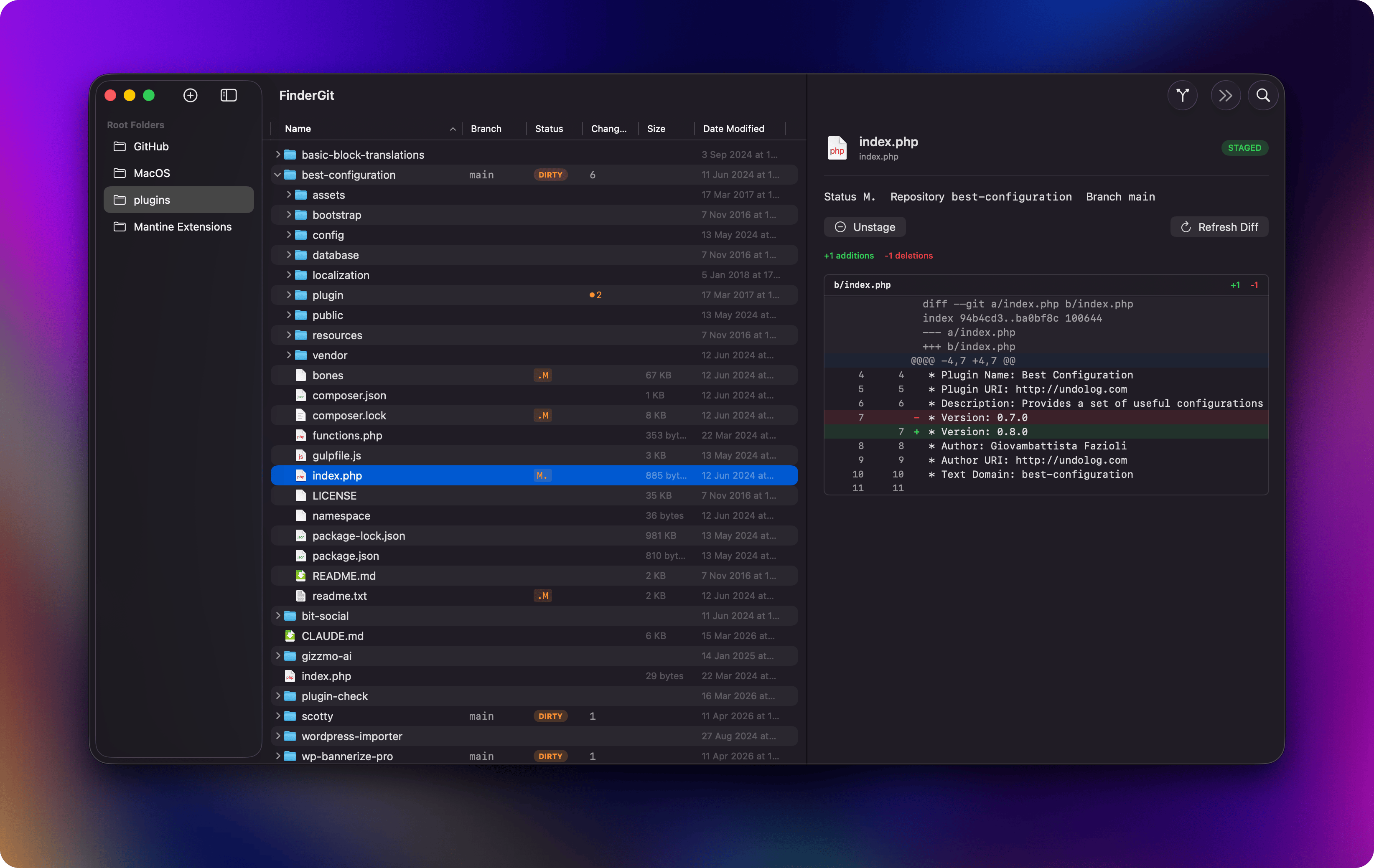
Task: Click the php file icon next to index.php title
Action: click(837, 148)
